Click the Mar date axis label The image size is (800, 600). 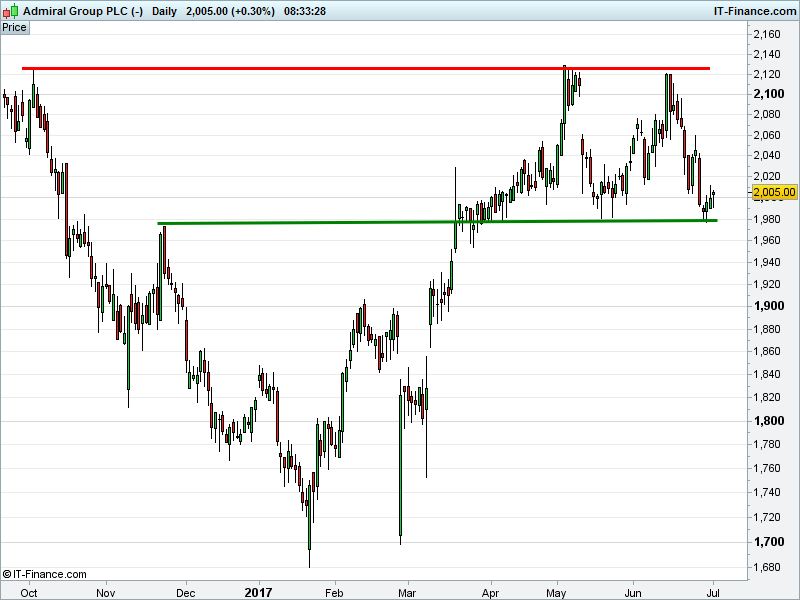tap(407, 593)
